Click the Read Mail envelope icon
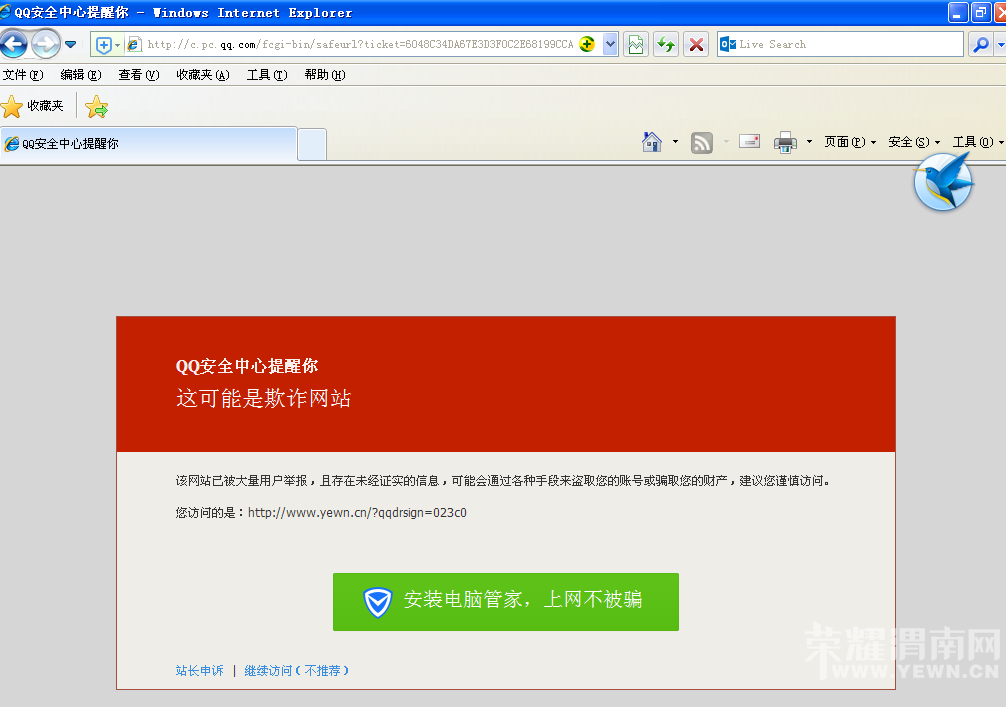 pyautogui.click(x=749, y=142)
